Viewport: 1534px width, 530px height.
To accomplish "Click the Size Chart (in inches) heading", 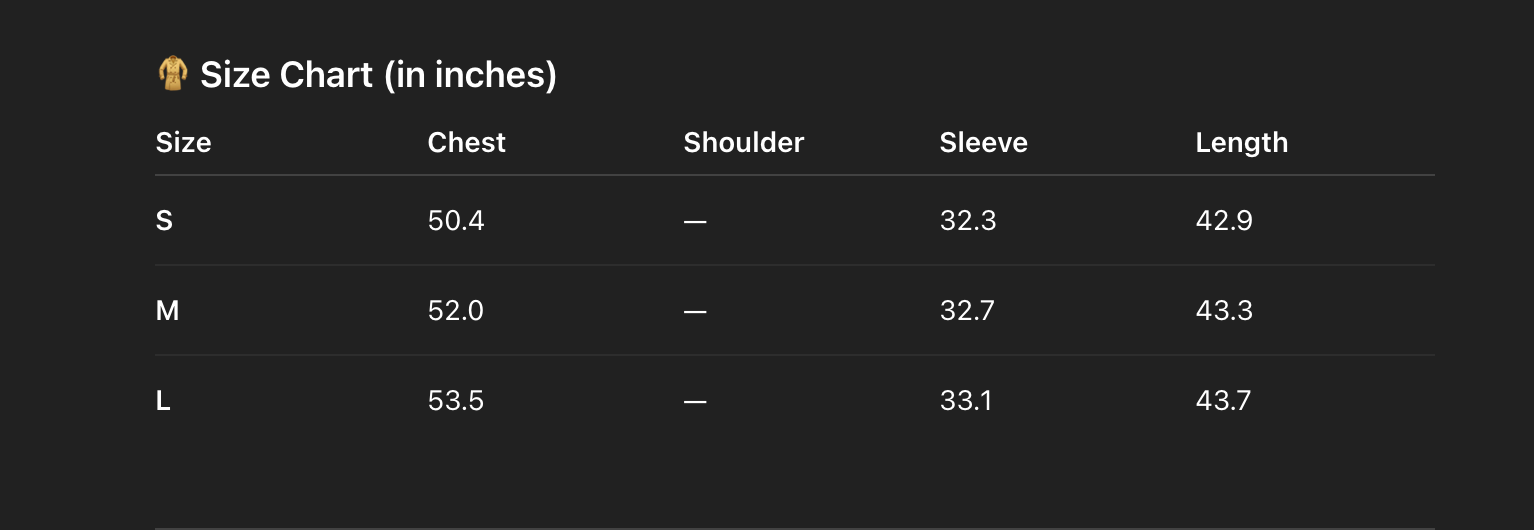I will pos(378,75).
